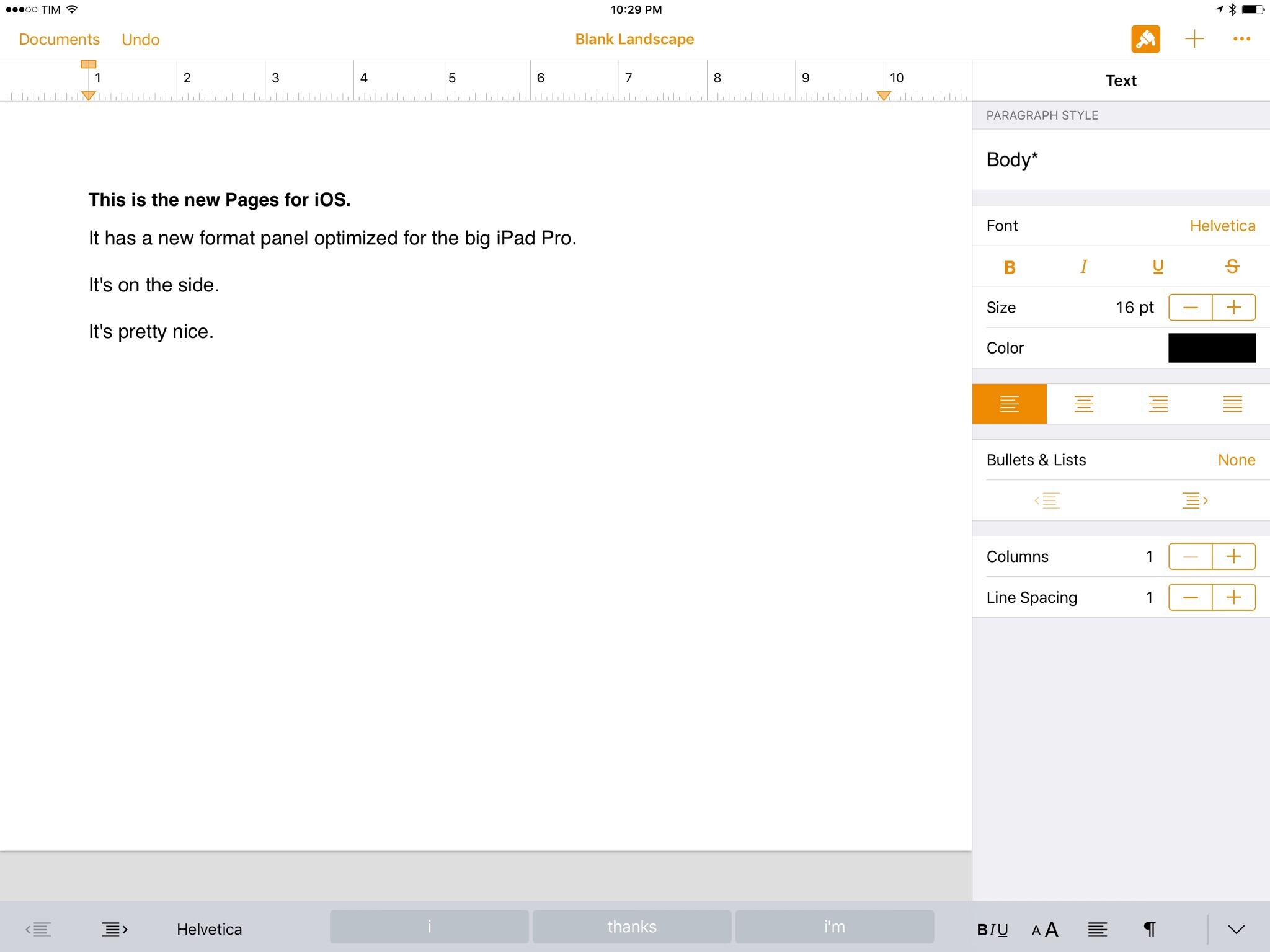This screenshot has height=952, width=1270.
Task: Select left text alignment
Action: point(1010,404)
